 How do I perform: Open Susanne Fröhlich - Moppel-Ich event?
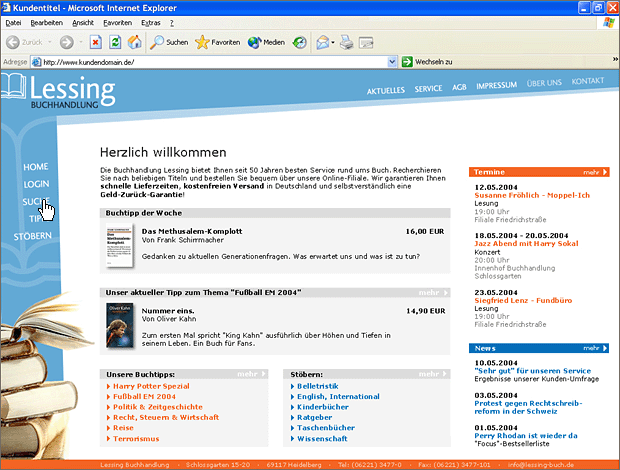[532, 195]
